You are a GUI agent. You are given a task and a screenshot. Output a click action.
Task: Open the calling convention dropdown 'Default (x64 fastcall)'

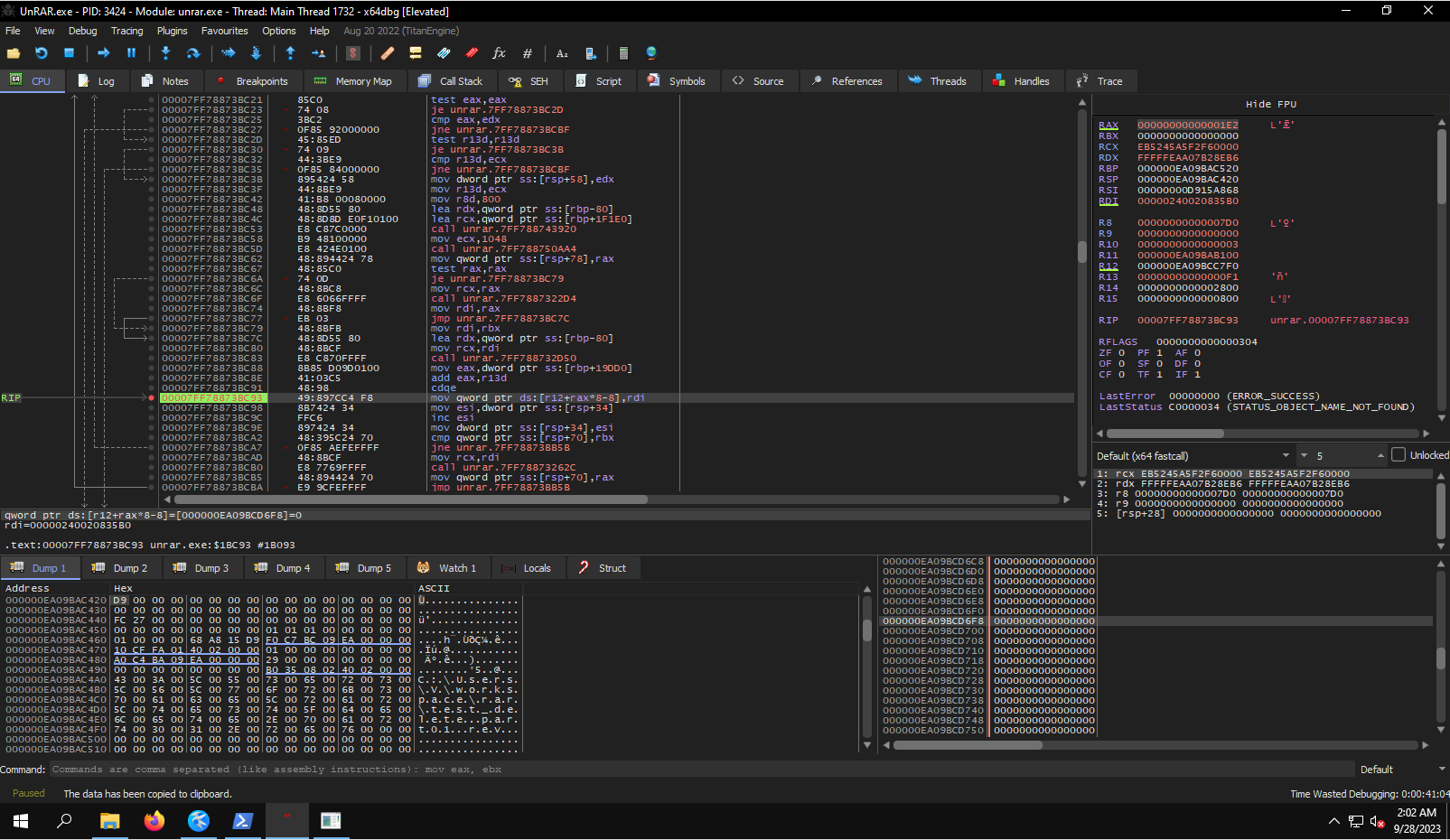[x=1193, y=455]
